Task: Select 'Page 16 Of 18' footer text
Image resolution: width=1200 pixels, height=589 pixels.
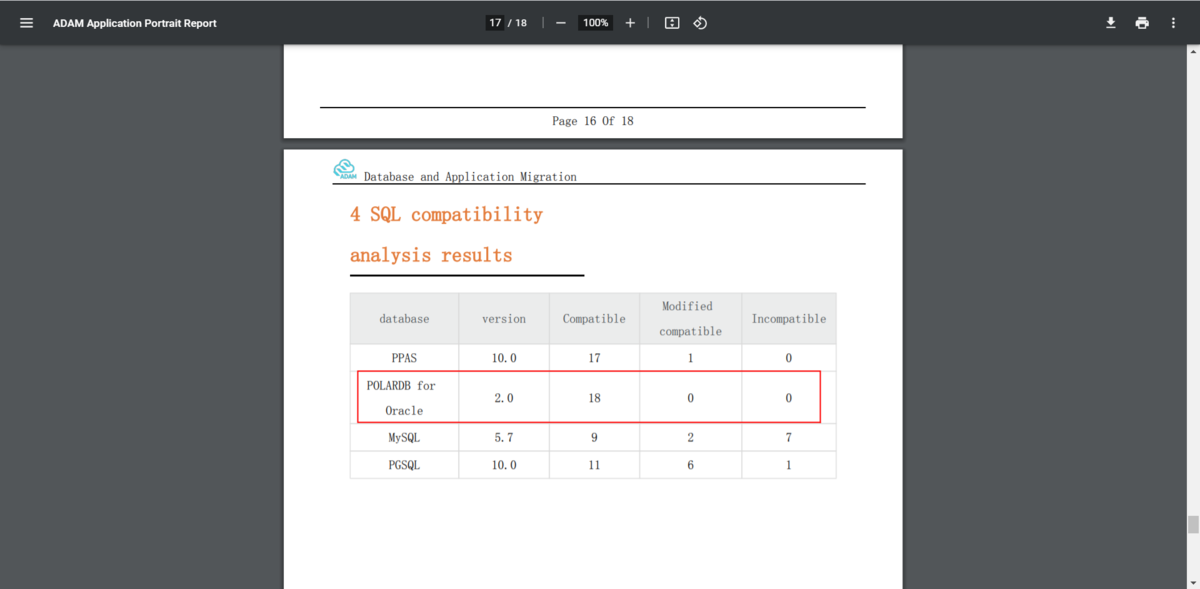Action: (593, 121)
